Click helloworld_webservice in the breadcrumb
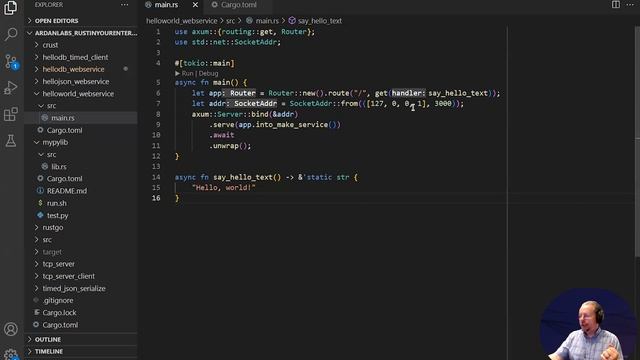Viewport: 640px width, 360px height. (x=182, y=21)
